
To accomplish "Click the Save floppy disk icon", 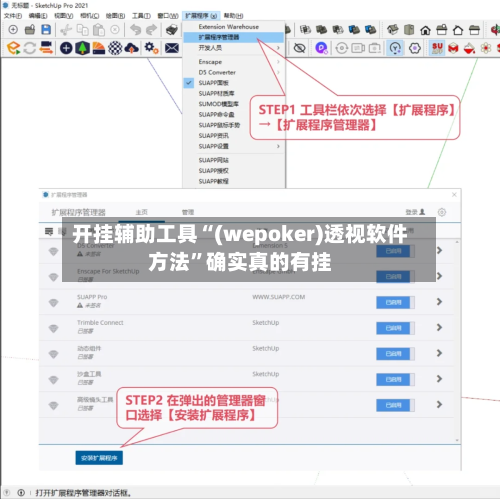I will (x=46, y=30).
